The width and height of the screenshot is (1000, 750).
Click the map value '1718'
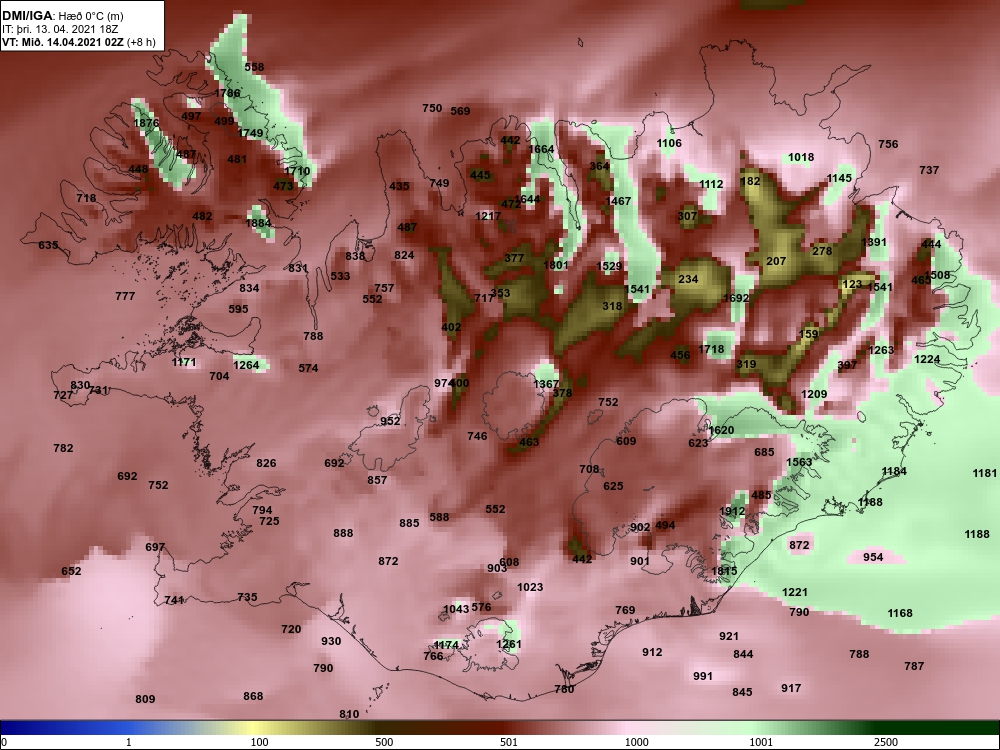711,349
